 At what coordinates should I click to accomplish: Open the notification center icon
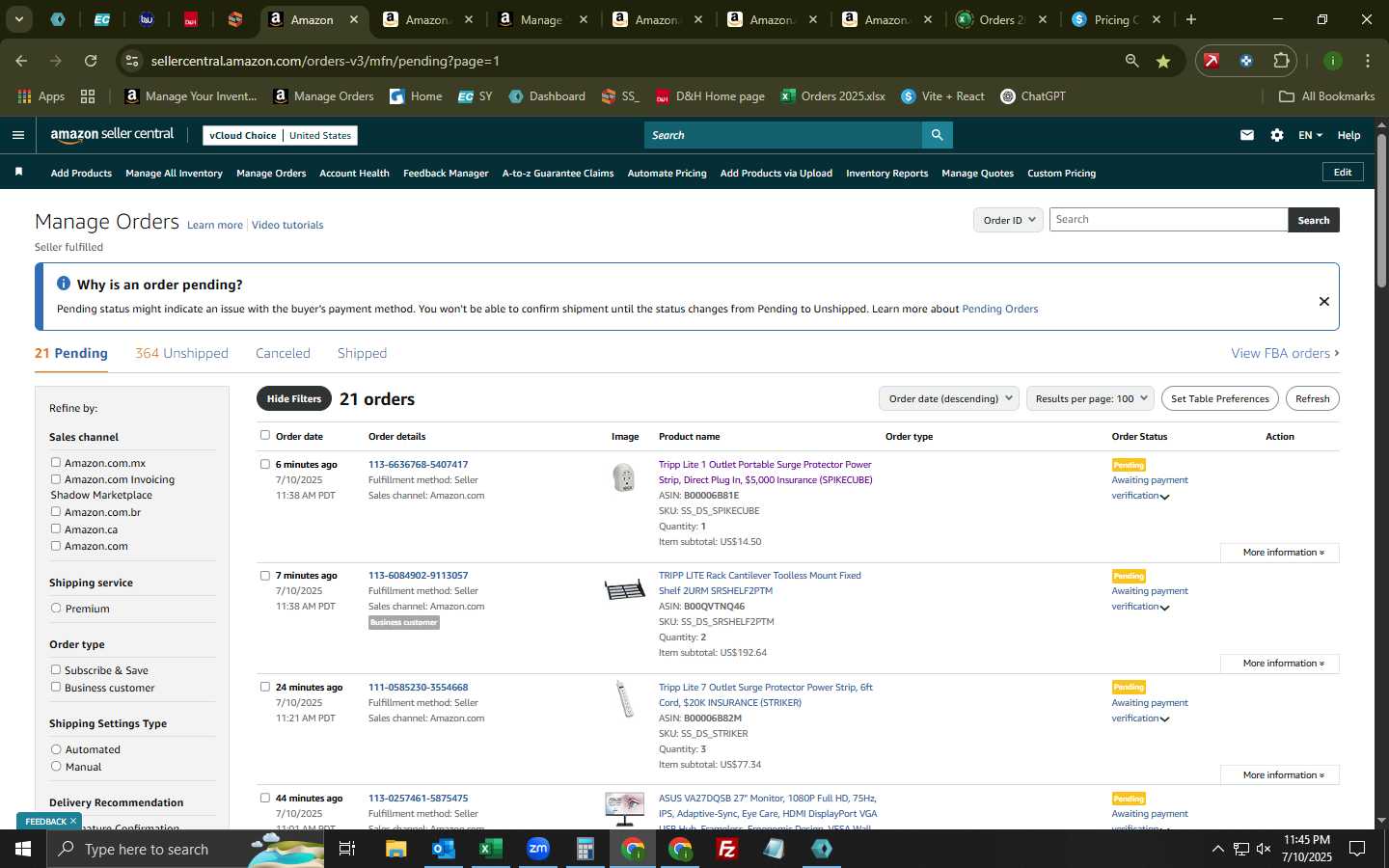(1357, 849)
